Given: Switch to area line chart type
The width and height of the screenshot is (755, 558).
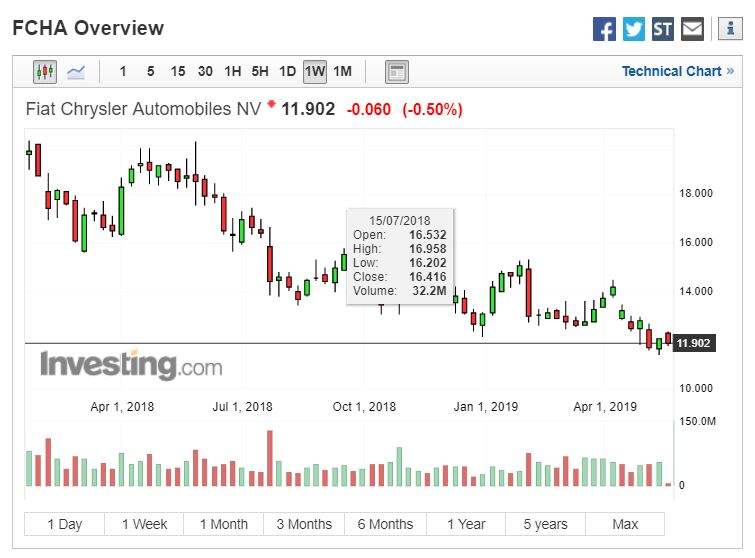Looking at the screenshot, I should coord(76,72).
